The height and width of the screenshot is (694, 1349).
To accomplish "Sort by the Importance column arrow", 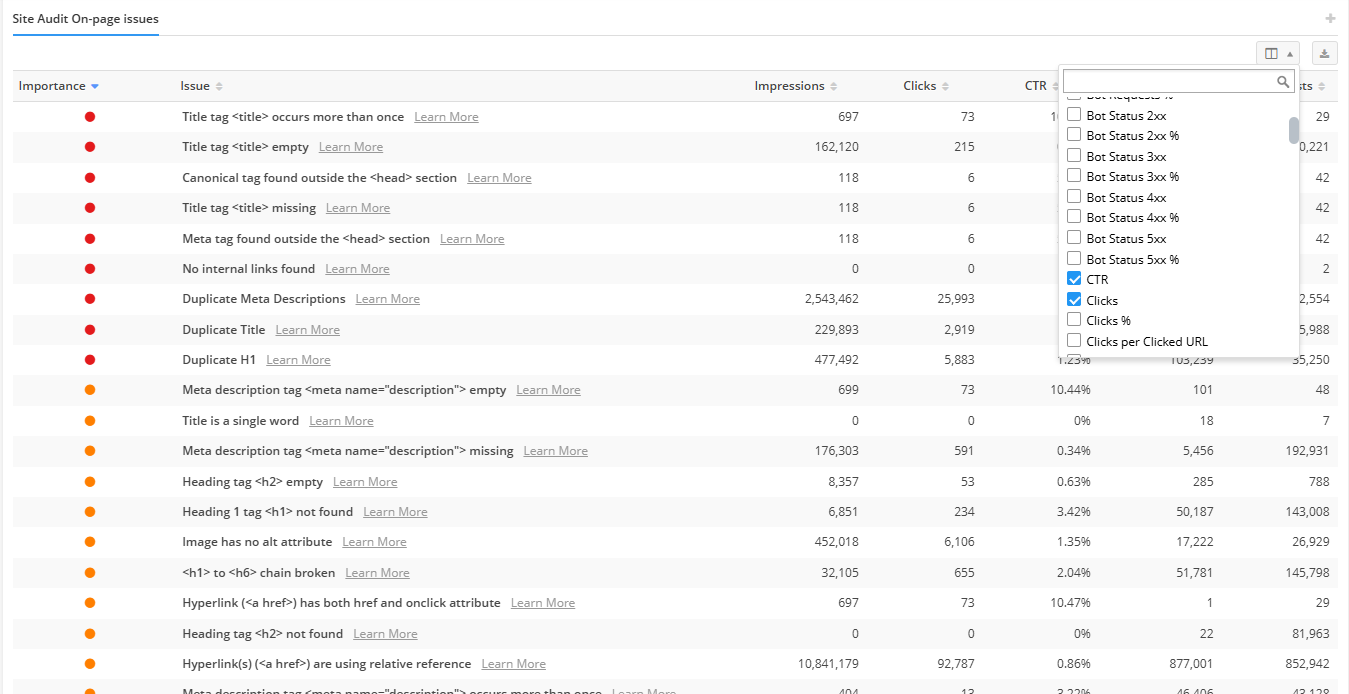I will [x=95, y=87].
